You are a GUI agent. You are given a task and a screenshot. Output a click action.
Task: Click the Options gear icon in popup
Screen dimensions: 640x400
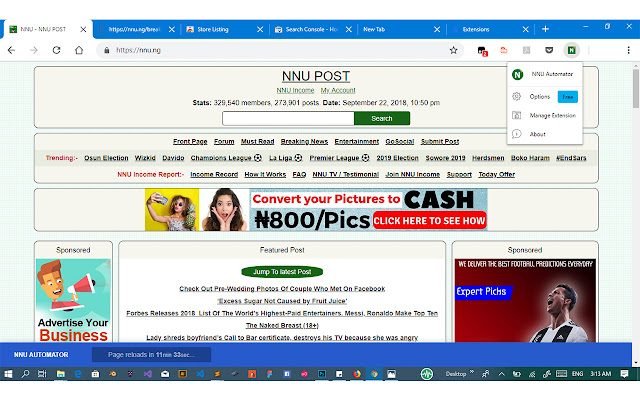[516, 96]
